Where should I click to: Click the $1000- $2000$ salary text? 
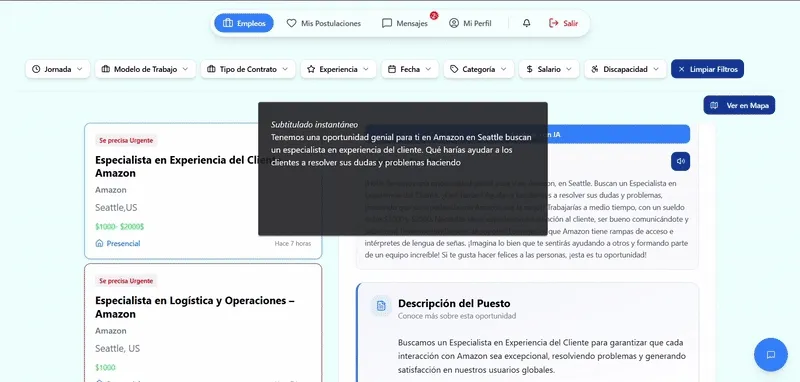(x=119, y=226)
